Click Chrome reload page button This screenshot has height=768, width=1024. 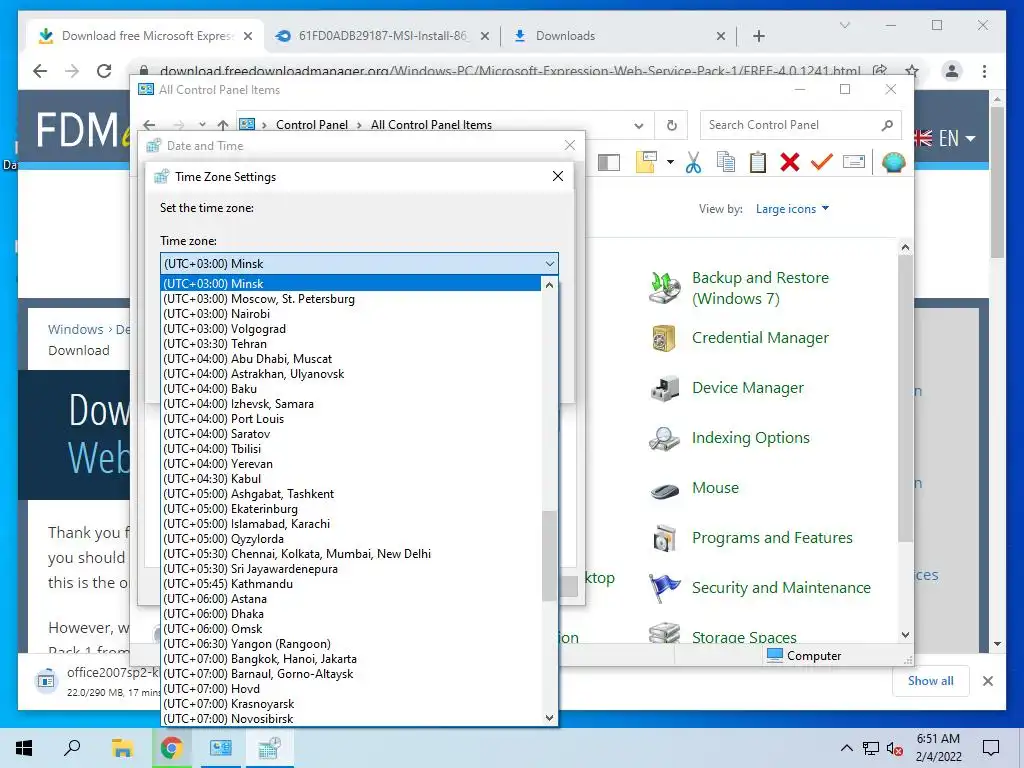pyautogui.click(x=104, y=71)
